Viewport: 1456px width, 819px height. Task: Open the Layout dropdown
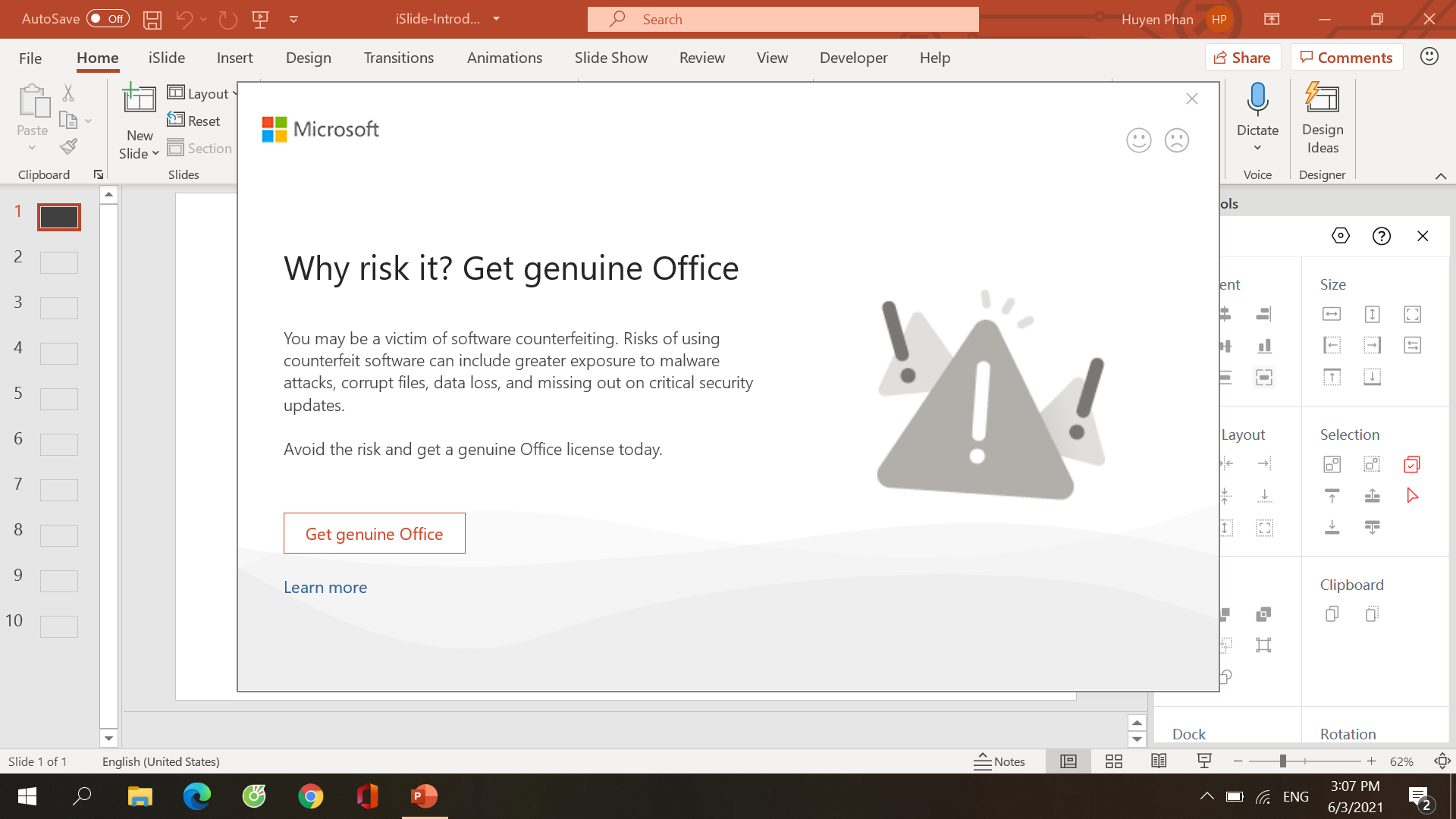point(202,93)
